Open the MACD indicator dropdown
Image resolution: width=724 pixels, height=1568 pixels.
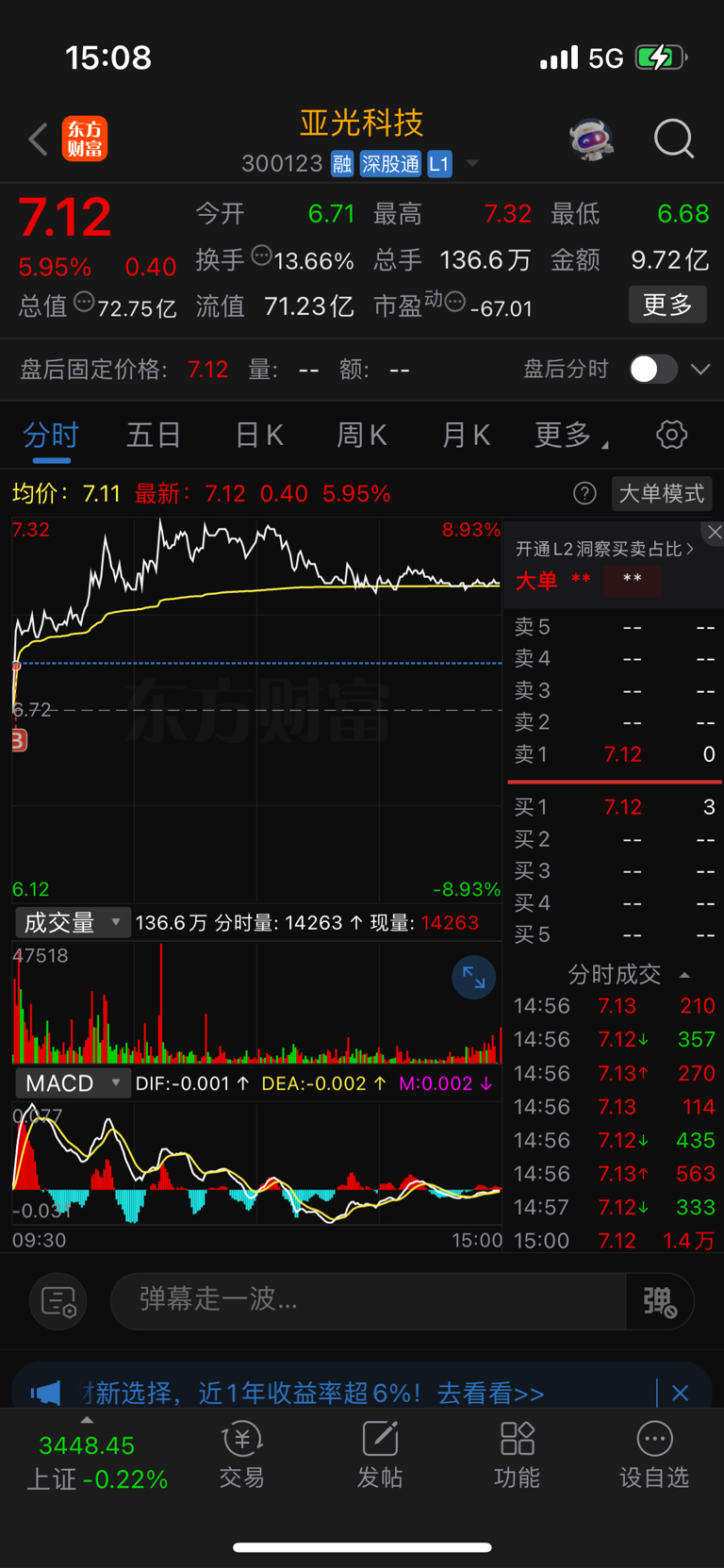pos(72,1083)
